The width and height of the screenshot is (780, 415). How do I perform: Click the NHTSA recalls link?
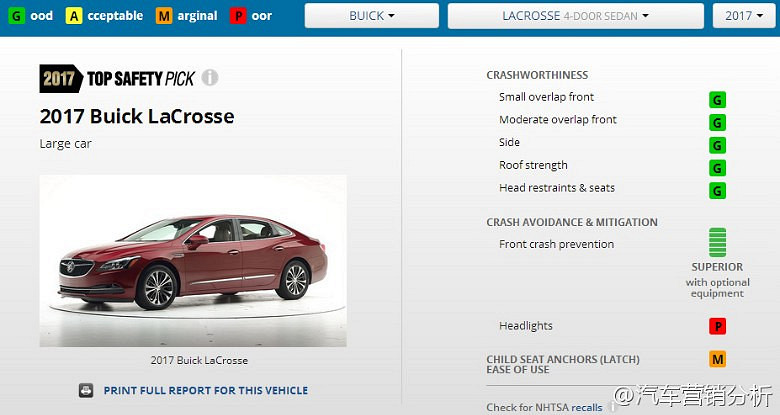(586, 408)
